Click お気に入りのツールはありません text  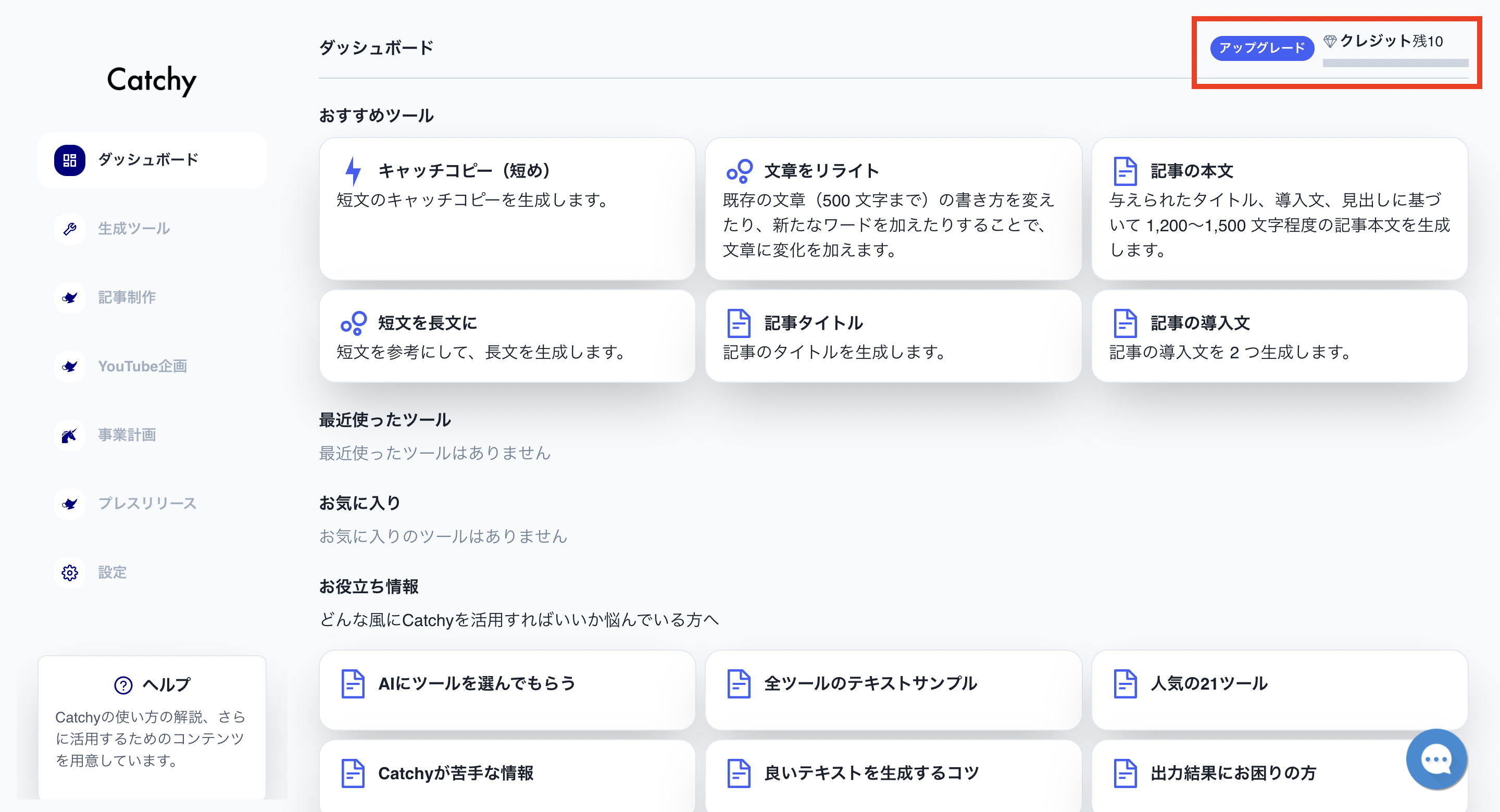coord(443,536)
